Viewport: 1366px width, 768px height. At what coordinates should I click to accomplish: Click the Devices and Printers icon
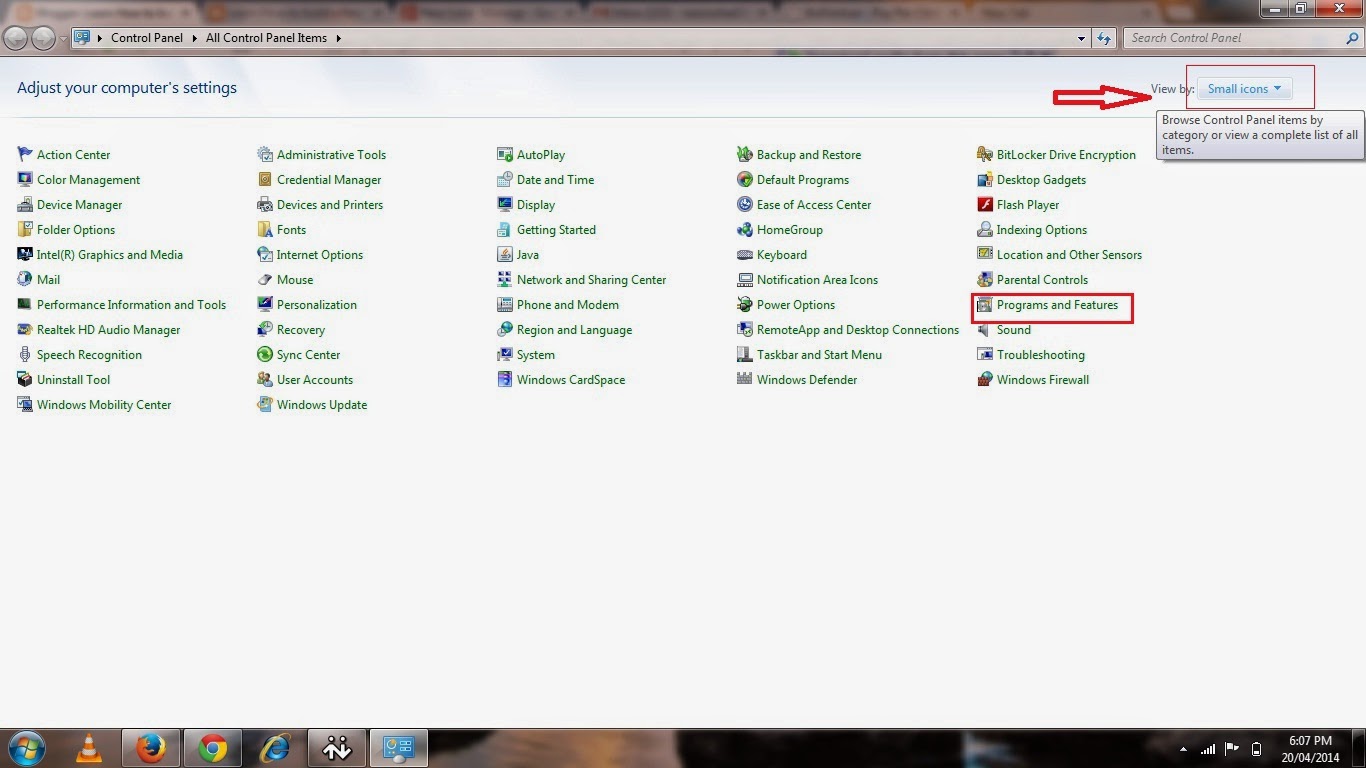(265, 204)
